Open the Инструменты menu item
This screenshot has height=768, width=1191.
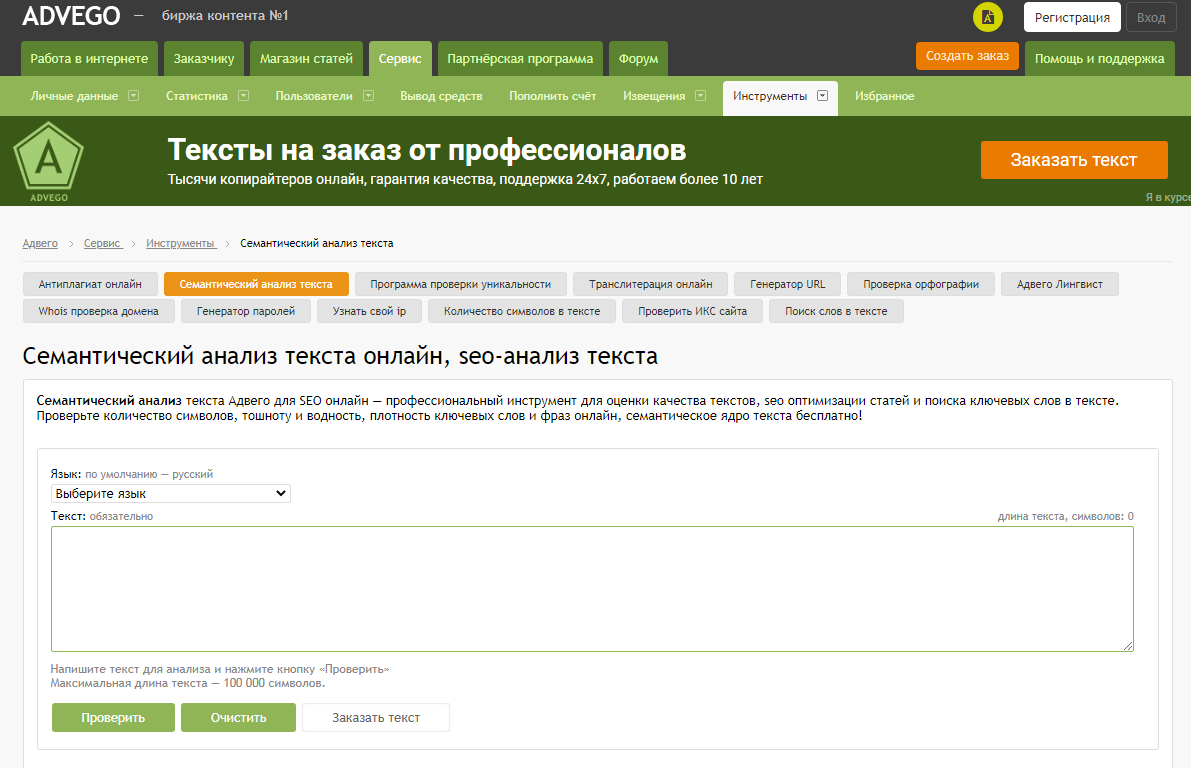[769, 96]
